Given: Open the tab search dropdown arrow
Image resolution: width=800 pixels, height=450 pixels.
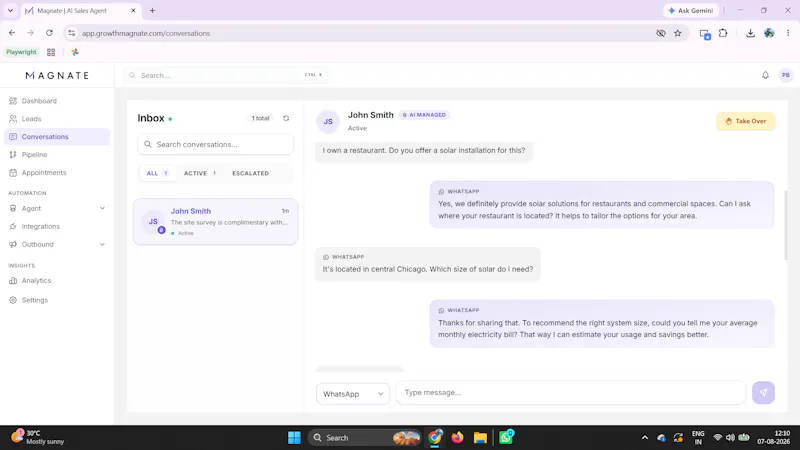Looking at the screenshot, I should (10, 10).
